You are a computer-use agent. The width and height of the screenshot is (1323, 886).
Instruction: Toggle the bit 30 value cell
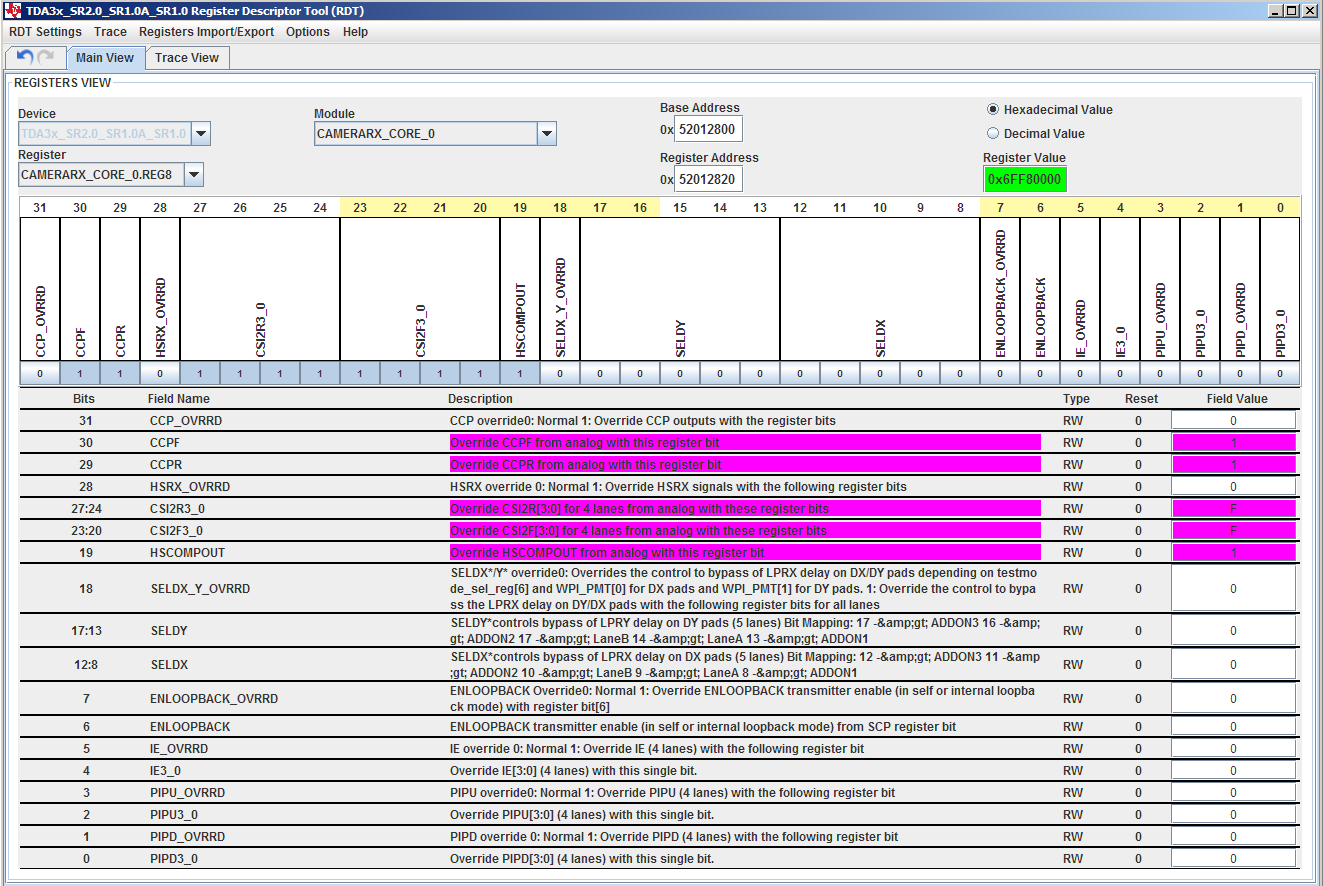(80, 374)
